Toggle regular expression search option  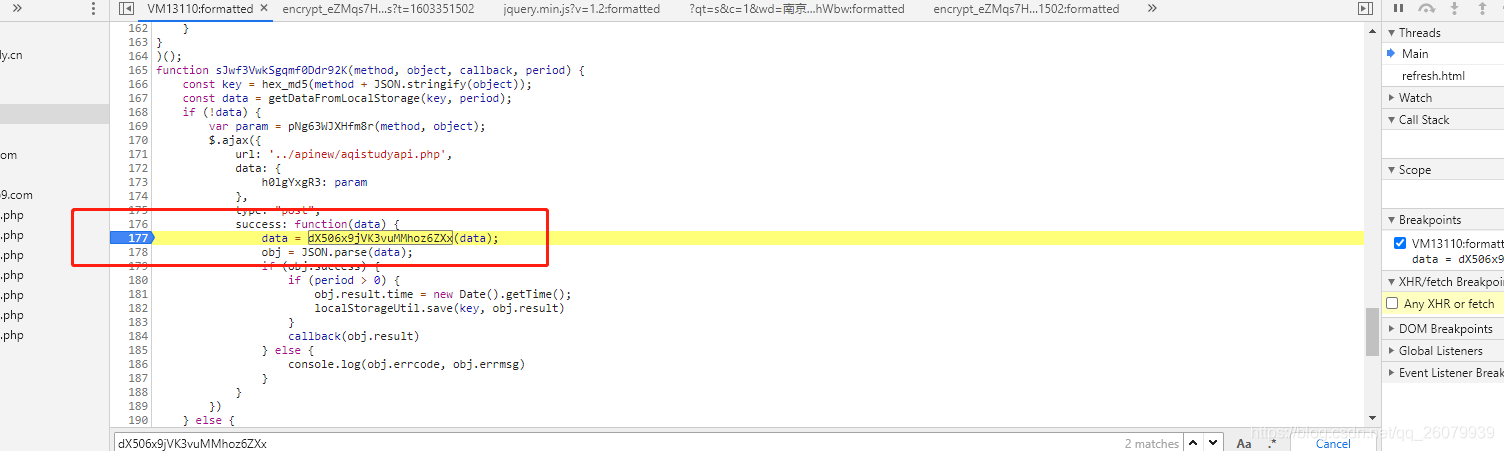coord(1272,443)
